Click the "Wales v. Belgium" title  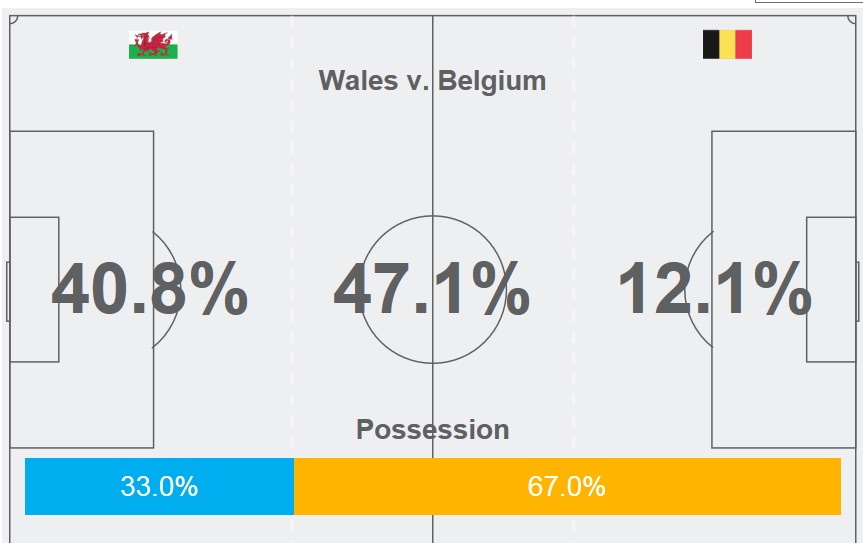pyautogui.click(x=432, y=81)
